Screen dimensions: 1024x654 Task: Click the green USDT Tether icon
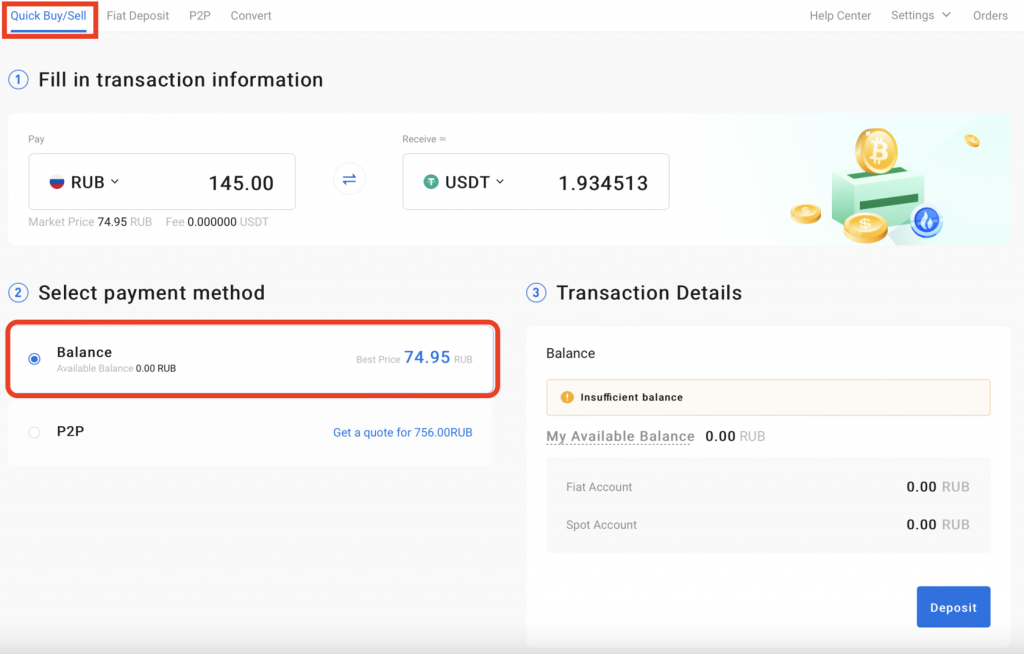coord(431,182)
